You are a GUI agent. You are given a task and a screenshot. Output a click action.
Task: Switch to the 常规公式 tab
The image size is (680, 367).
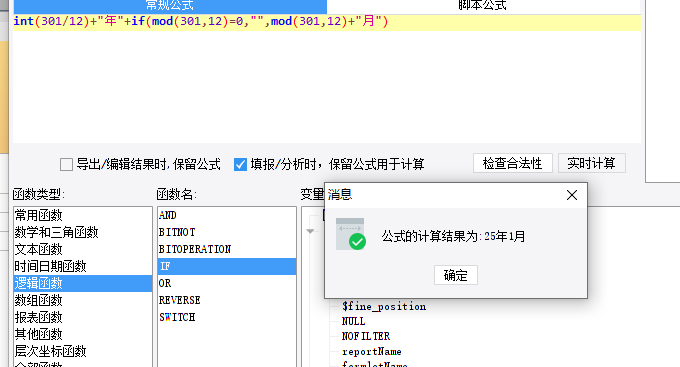170,6
